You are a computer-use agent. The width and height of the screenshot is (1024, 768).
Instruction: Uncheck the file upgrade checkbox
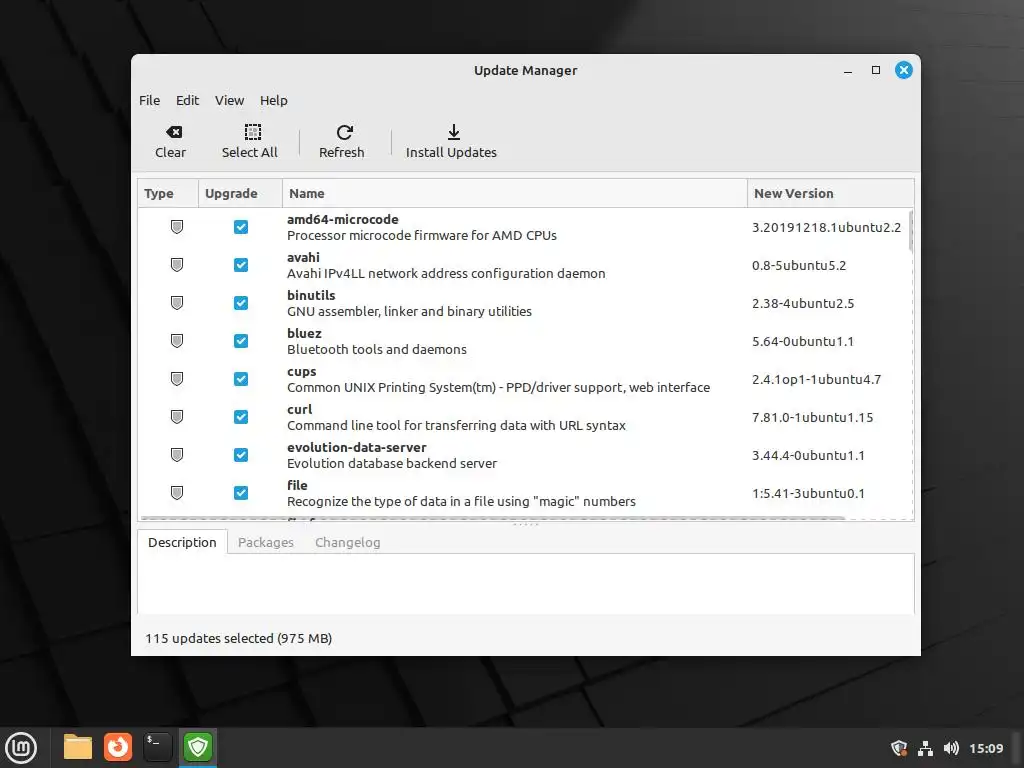coord(241,492)
